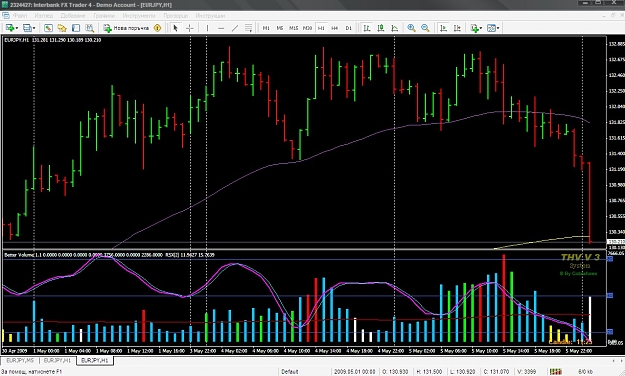Open the Изглед menu

click(x=43, y=16)
